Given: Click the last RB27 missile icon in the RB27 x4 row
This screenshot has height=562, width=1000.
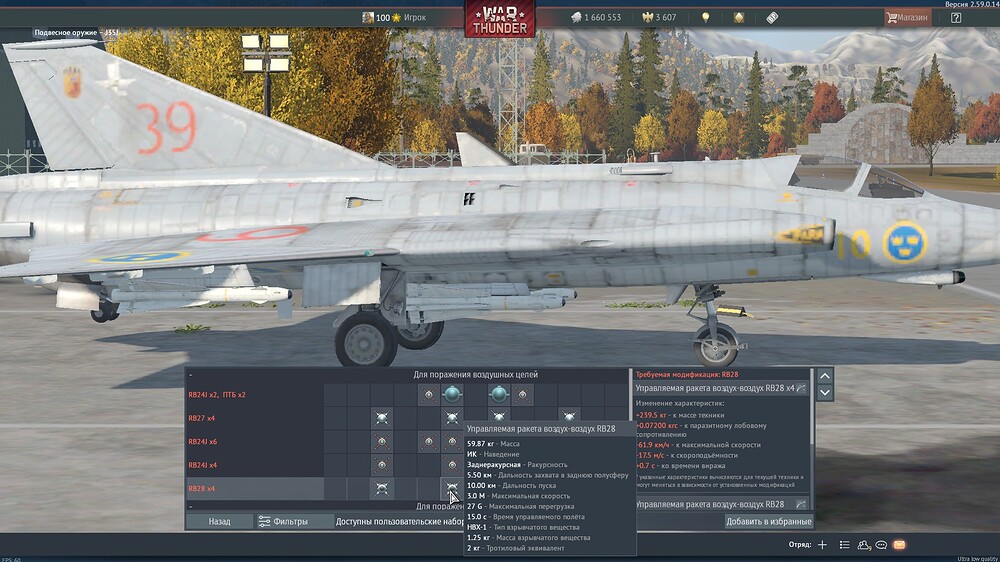Looking at the screenshot, I should [x=569, y=417].
